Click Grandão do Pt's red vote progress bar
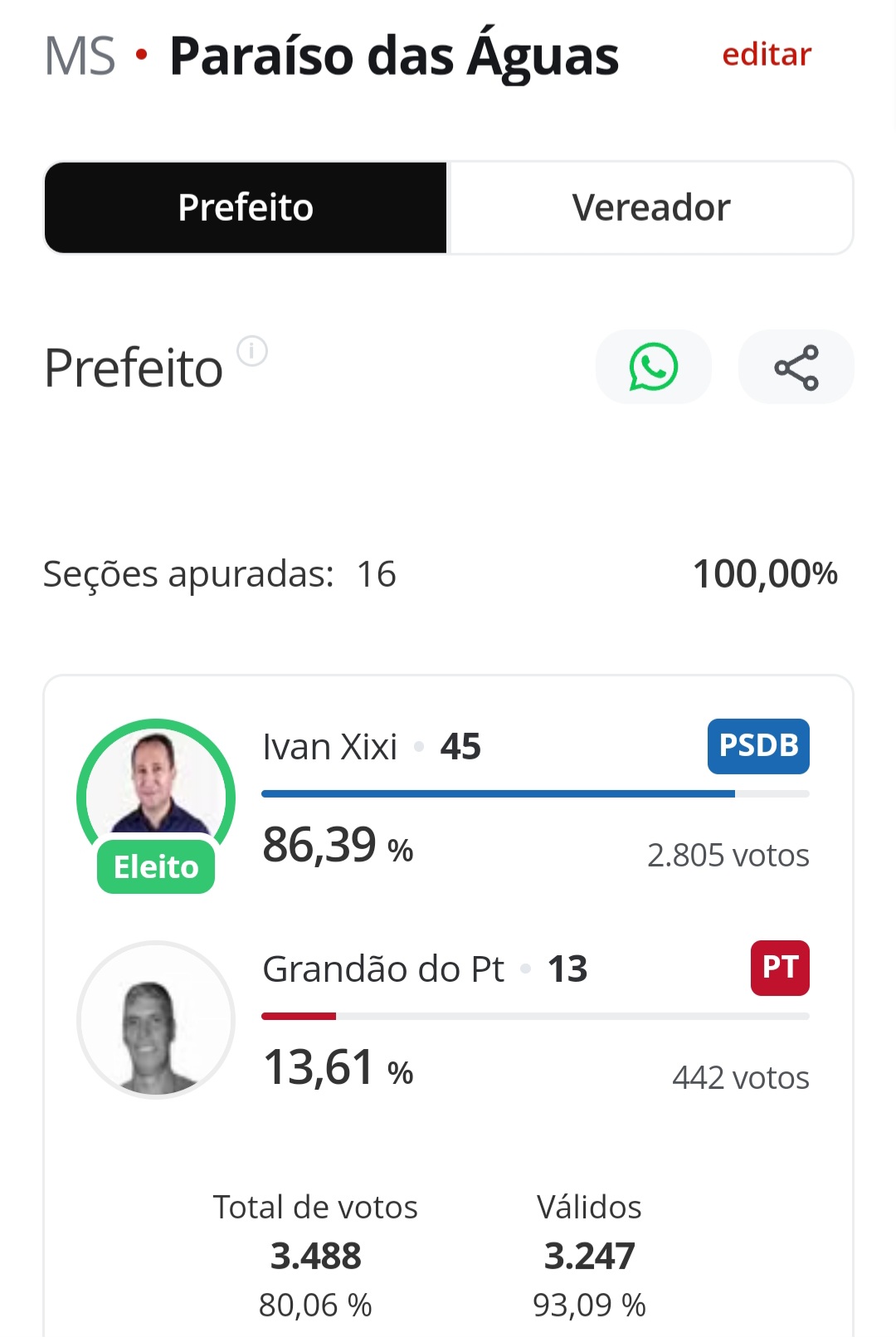The width and height of the screenshot is (896, 1337). point(535,1016)
